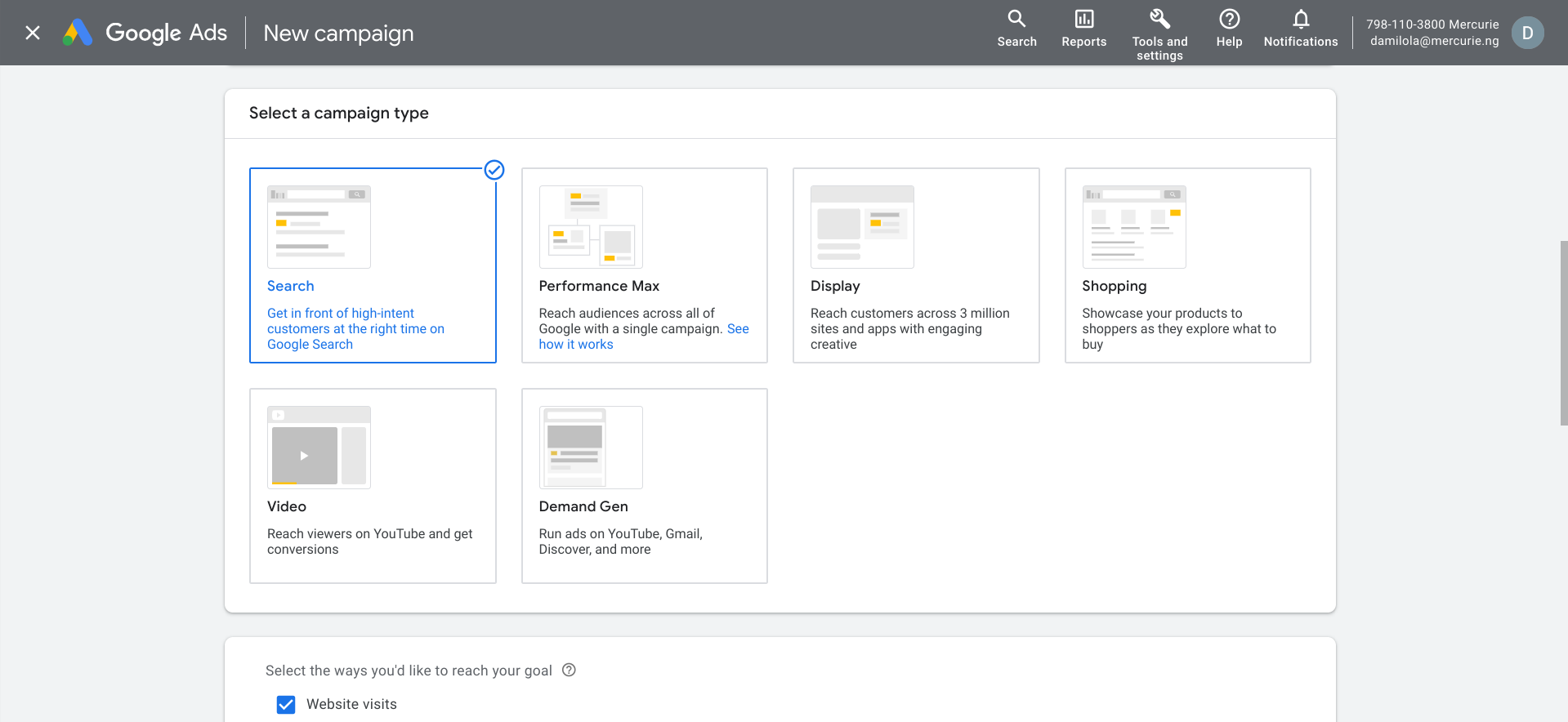Open the Notifications bell
Viewport: 1568px width, 722px height.
click(1301, 19)
